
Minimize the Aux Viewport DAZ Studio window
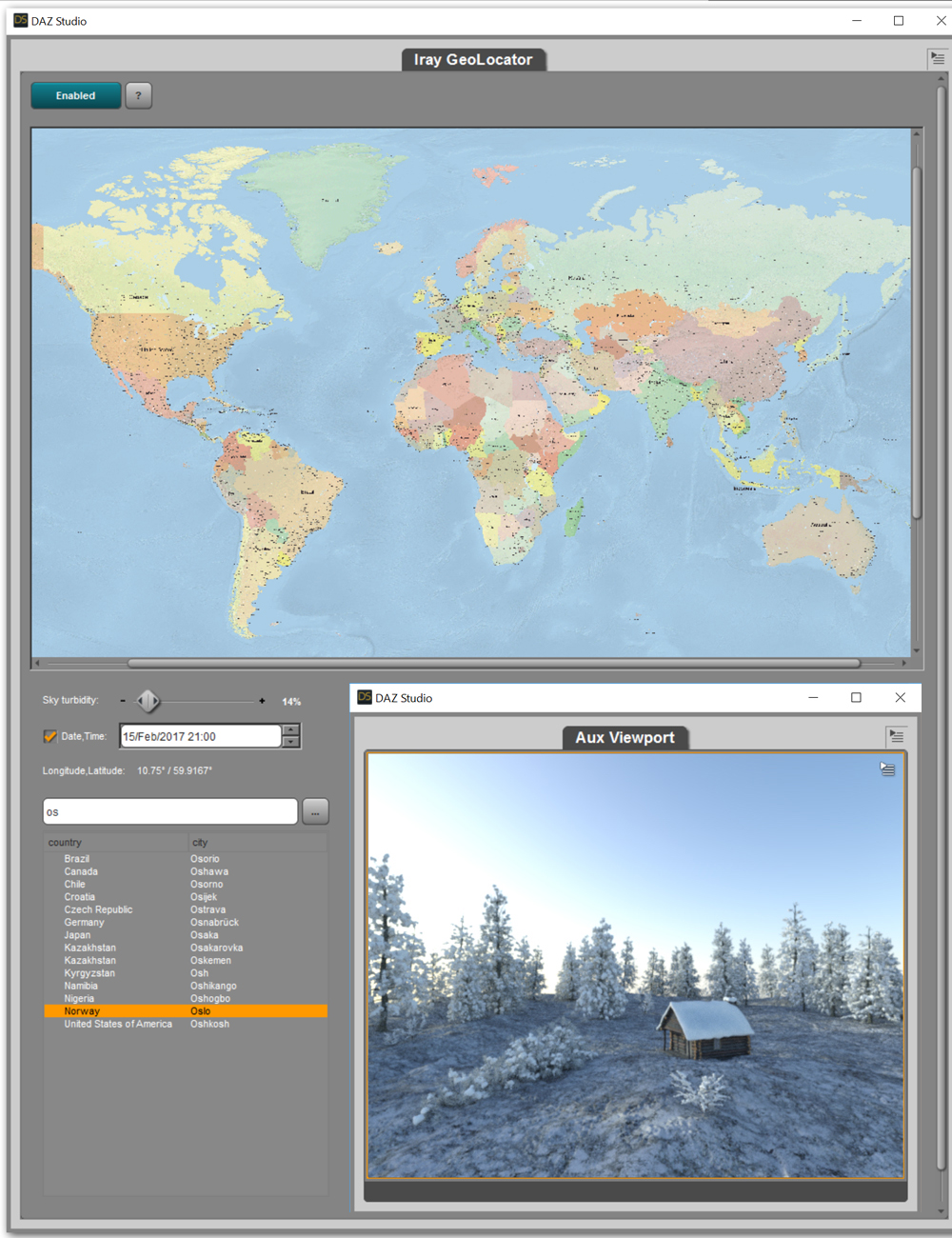(813, 697)
